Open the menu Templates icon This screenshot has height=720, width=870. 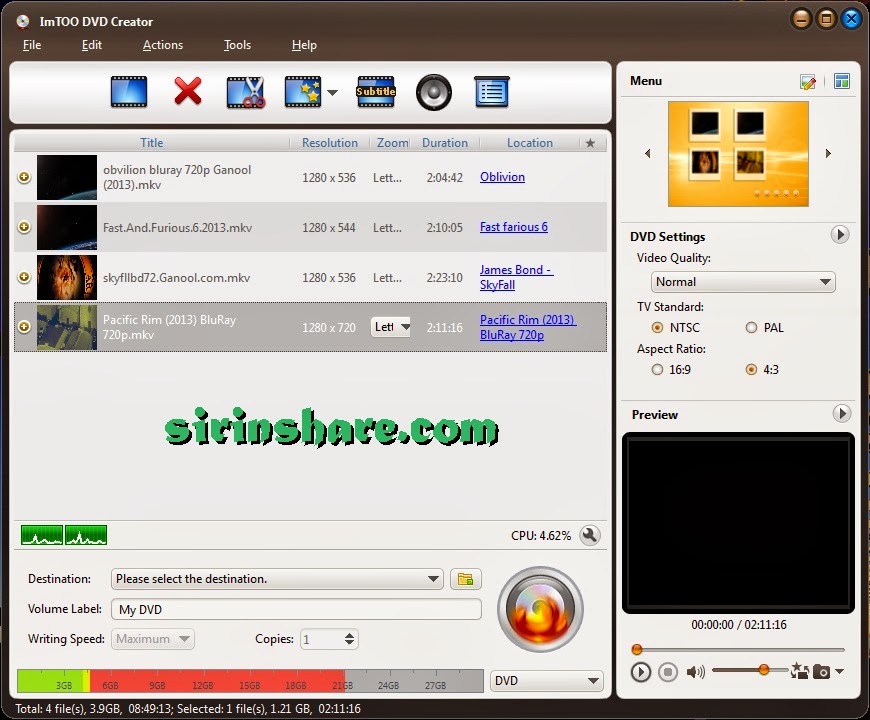pos(842,82)
